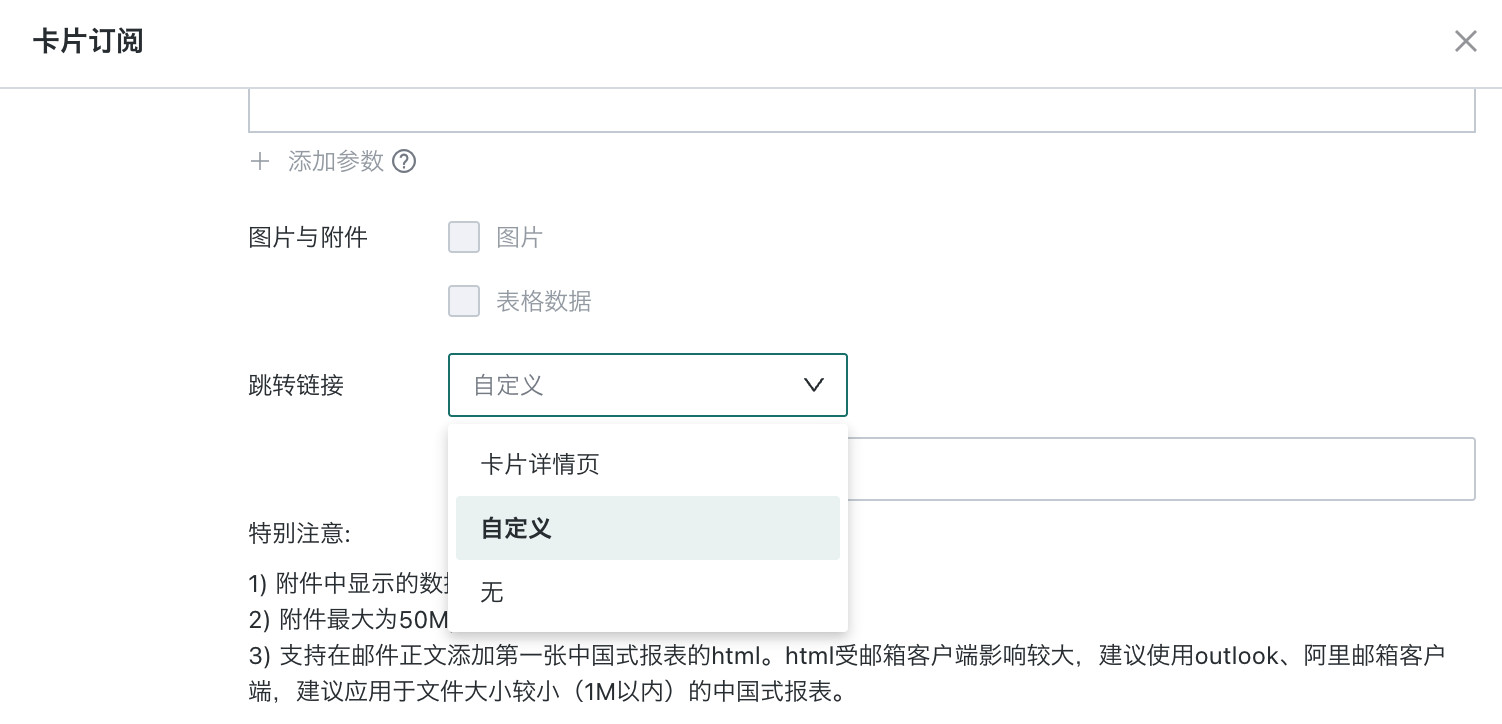Enable the 图片 checkbox
The height and width of the screenshot is (724, 1502).
pyautogui.click(x=464, y=237)
